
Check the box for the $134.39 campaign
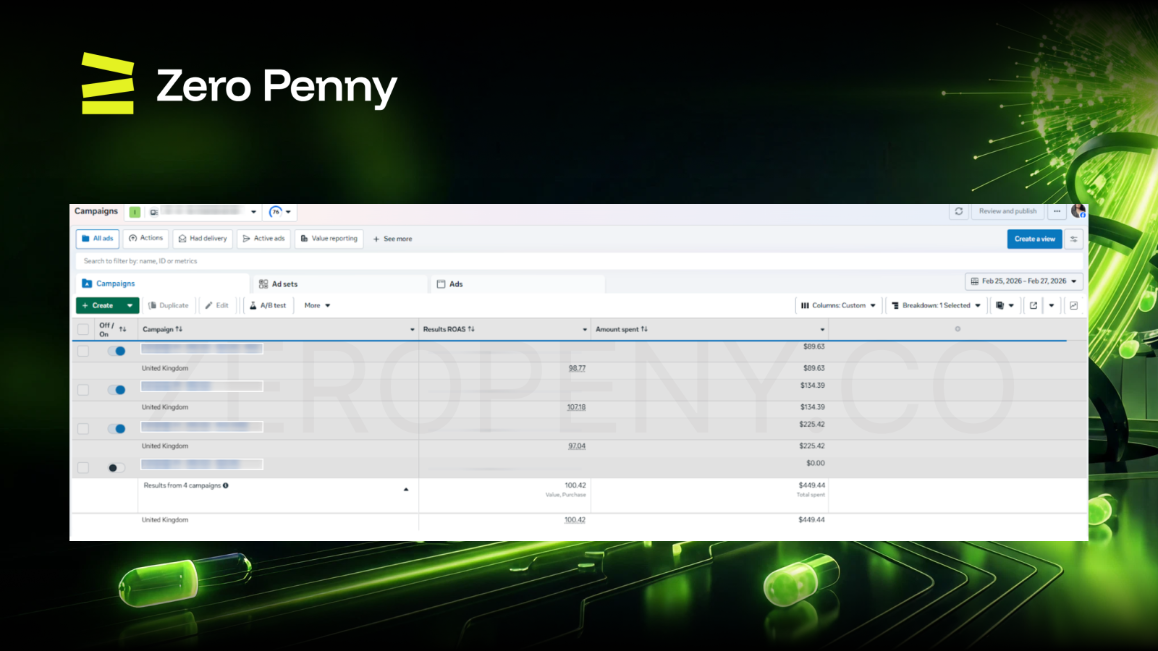[83, 390]
